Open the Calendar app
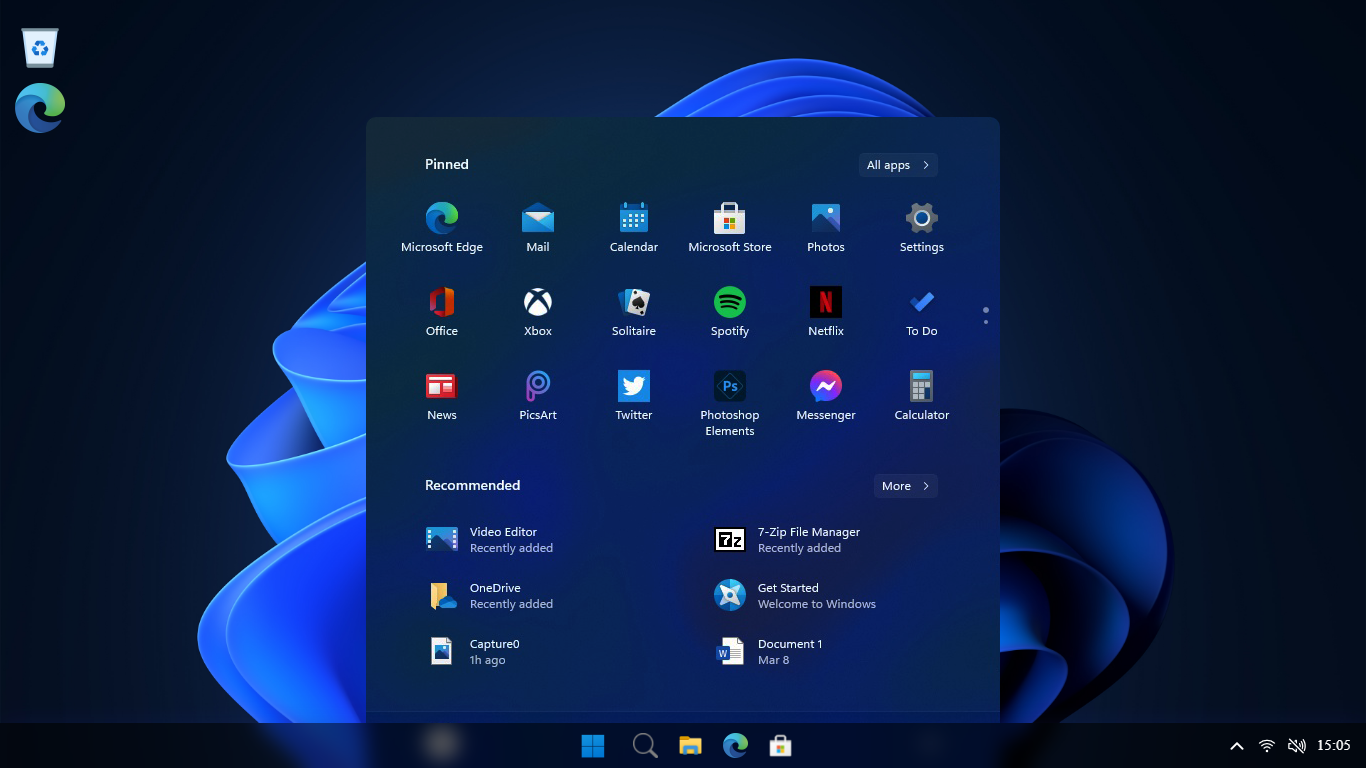This screenshot has height=768, width=1366. coord(634,228)
